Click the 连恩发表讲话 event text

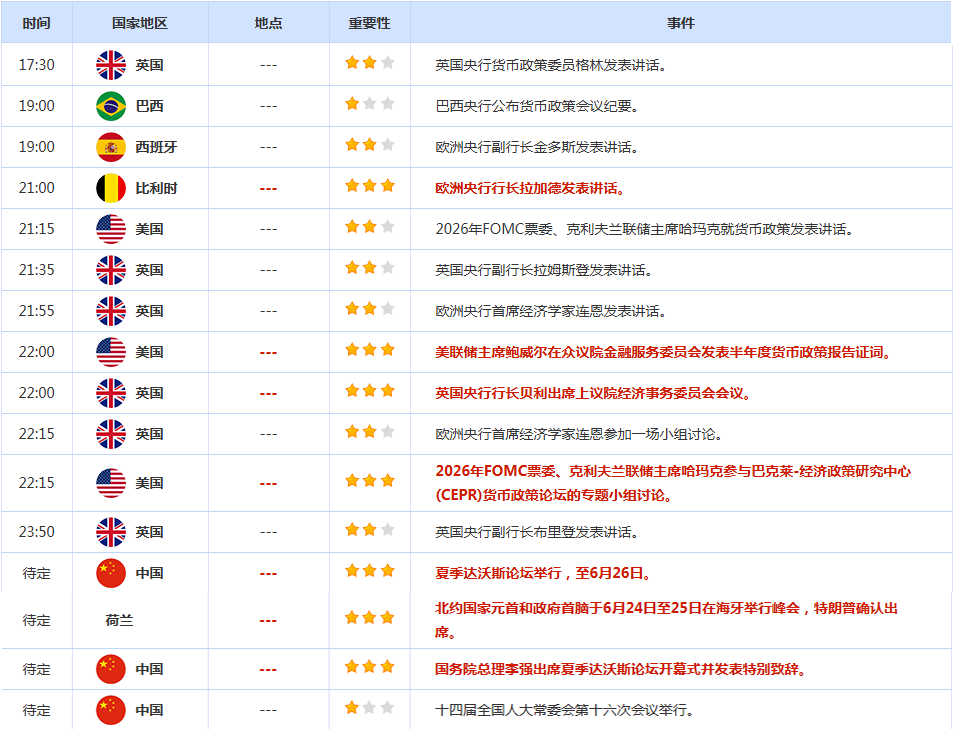pyautogui.click(x=551, y=312)
